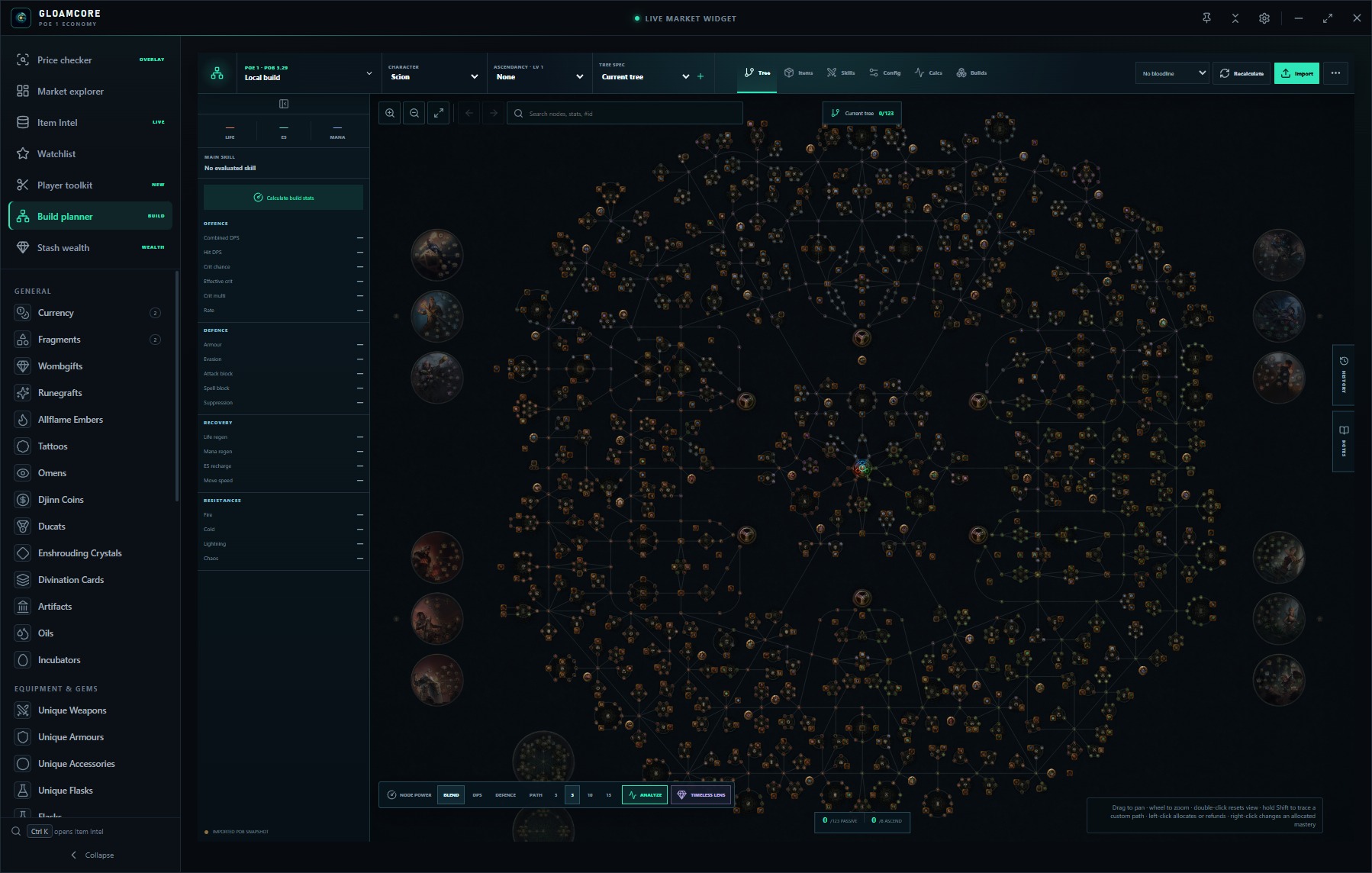1372x873 pixels.
Task: Click the Analyze button
Action: tap(645, 795)
